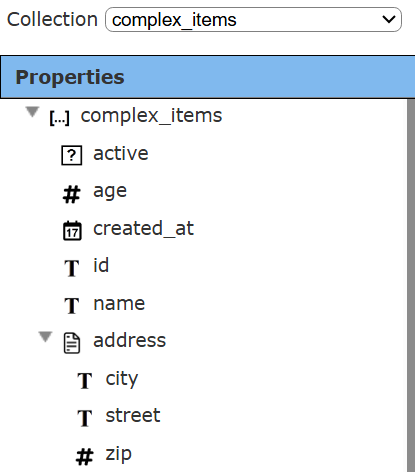Select the zip property
Viewport: 415px width, 472px height.
[x=118, y=454]
